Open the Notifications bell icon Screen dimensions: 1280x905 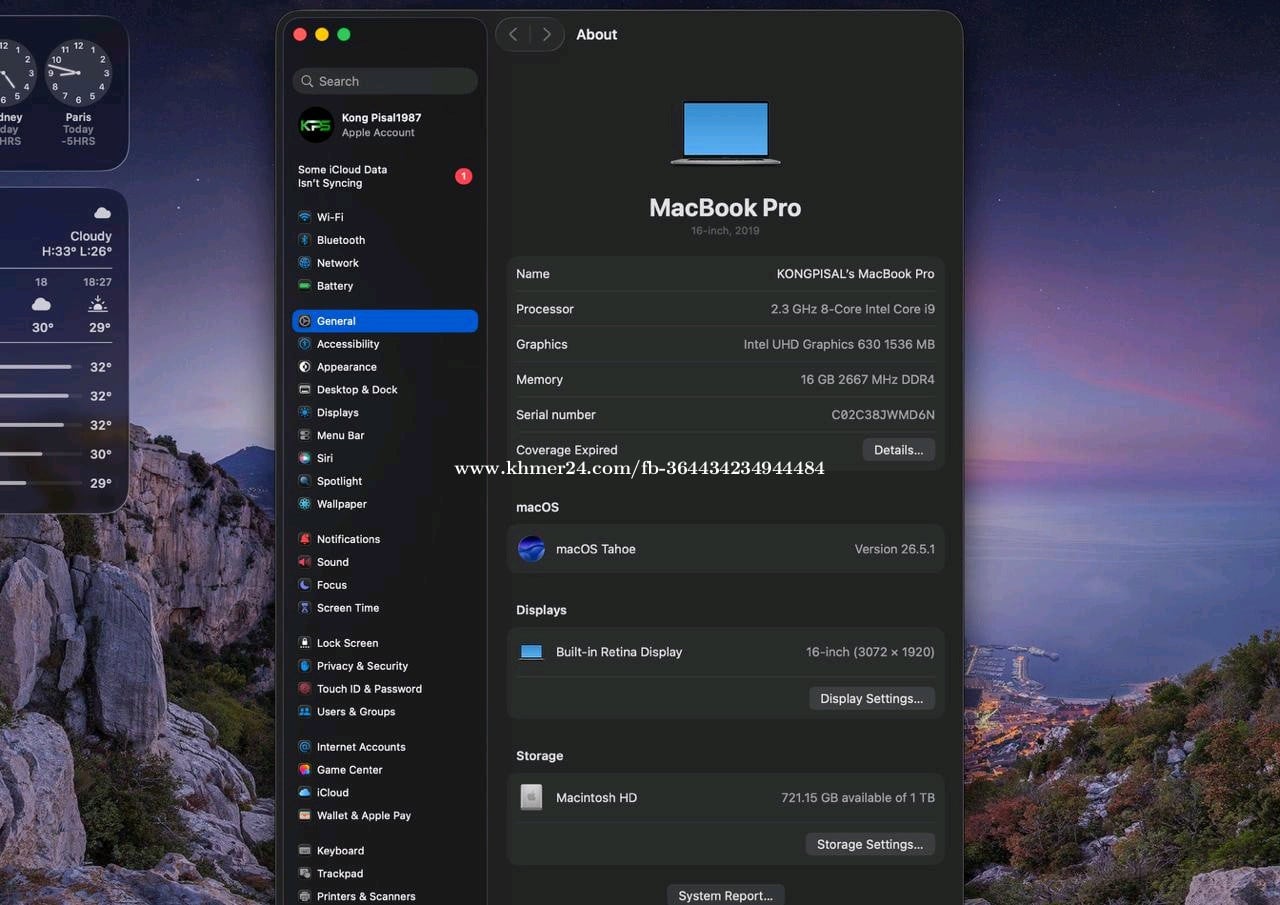(304, 539)
